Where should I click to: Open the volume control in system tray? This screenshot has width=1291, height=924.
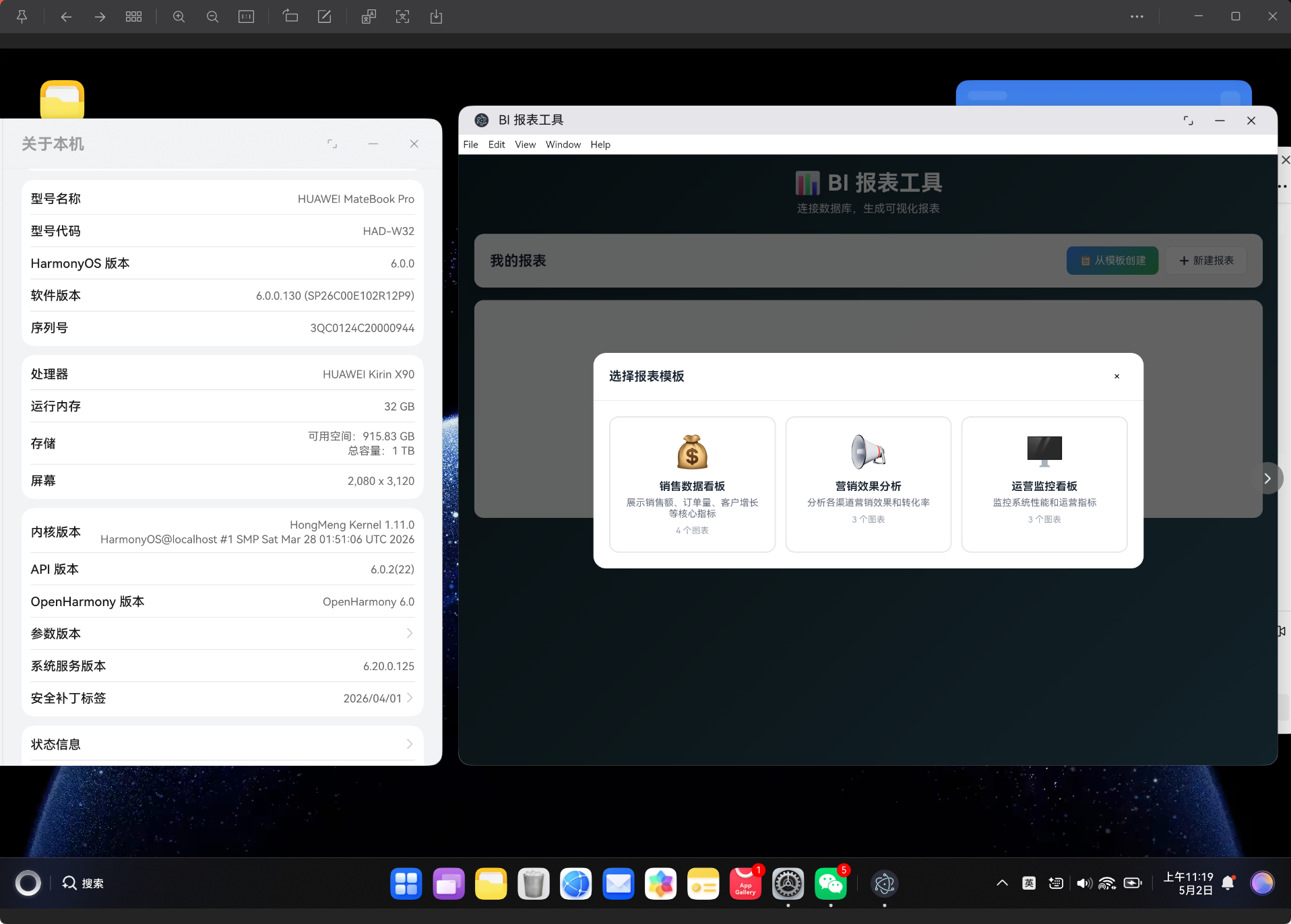click(1084, 883)
